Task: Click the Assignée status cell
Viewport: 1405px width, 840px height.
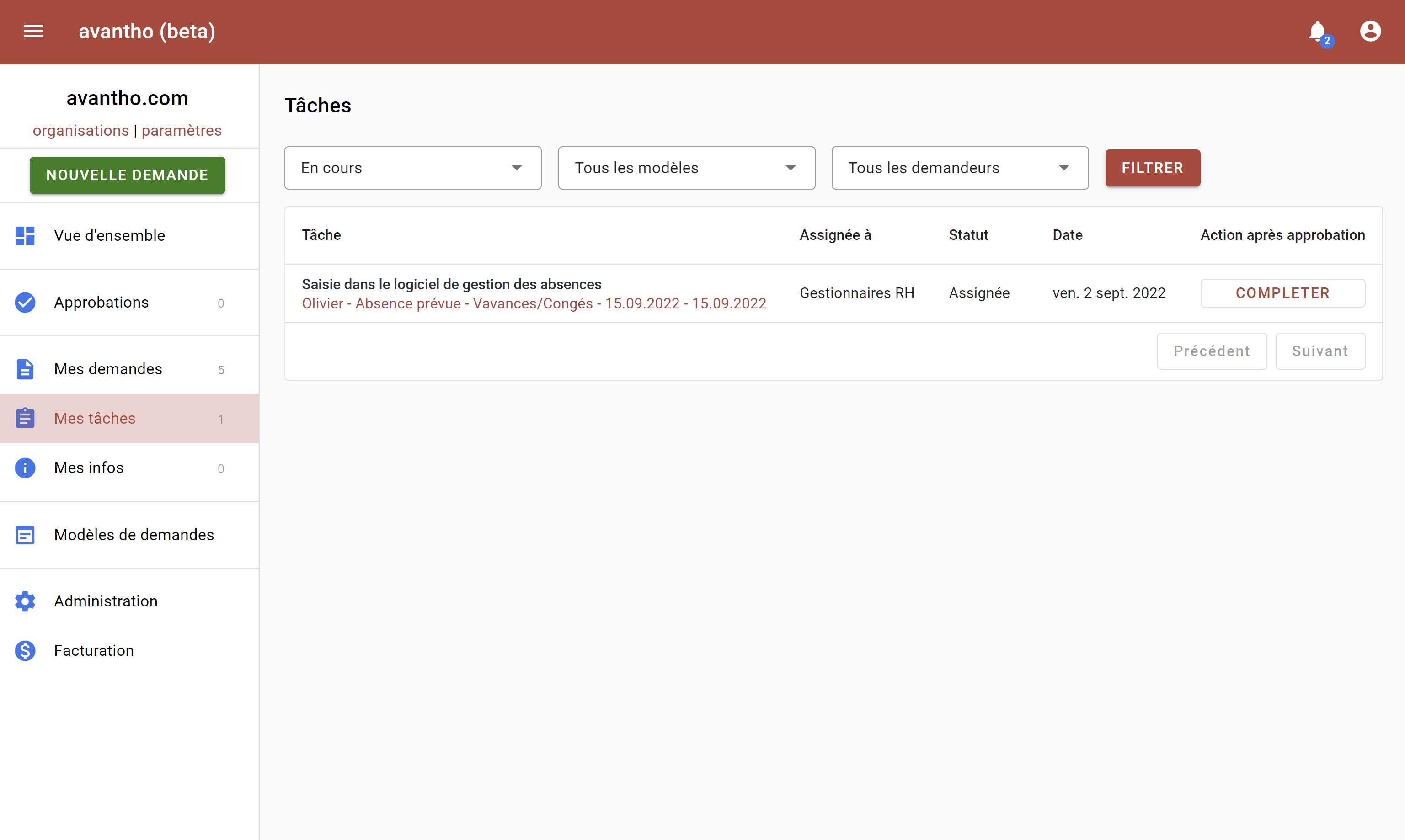Action: coord(979,293)
